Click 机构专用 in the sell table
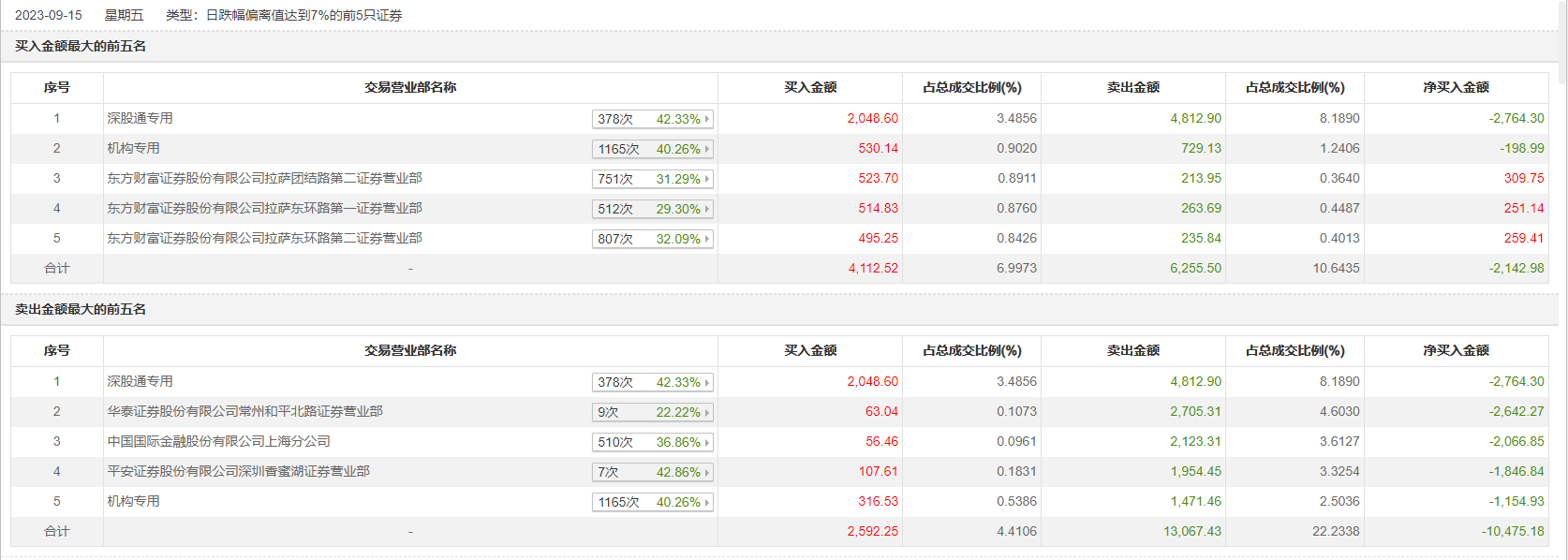Viewport: 1568px width, 560px height. pos(133,501)
